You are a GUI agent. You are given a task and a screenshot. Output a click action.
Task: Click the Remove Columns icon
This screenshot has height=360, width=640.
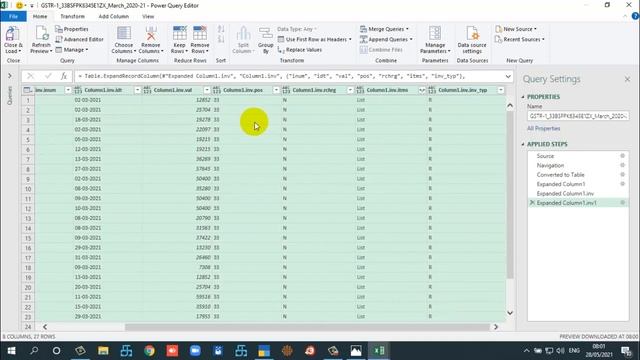click(151, 33)
